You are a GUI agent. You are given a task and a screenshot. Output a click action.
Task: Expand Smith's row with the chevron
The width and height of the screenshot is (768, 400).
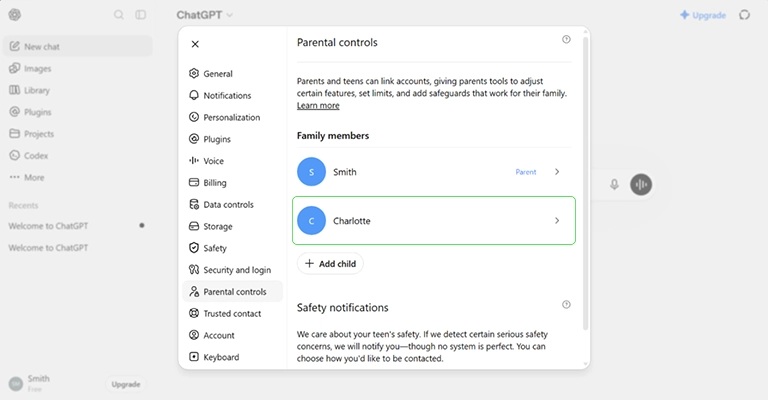tap(557, 172)
